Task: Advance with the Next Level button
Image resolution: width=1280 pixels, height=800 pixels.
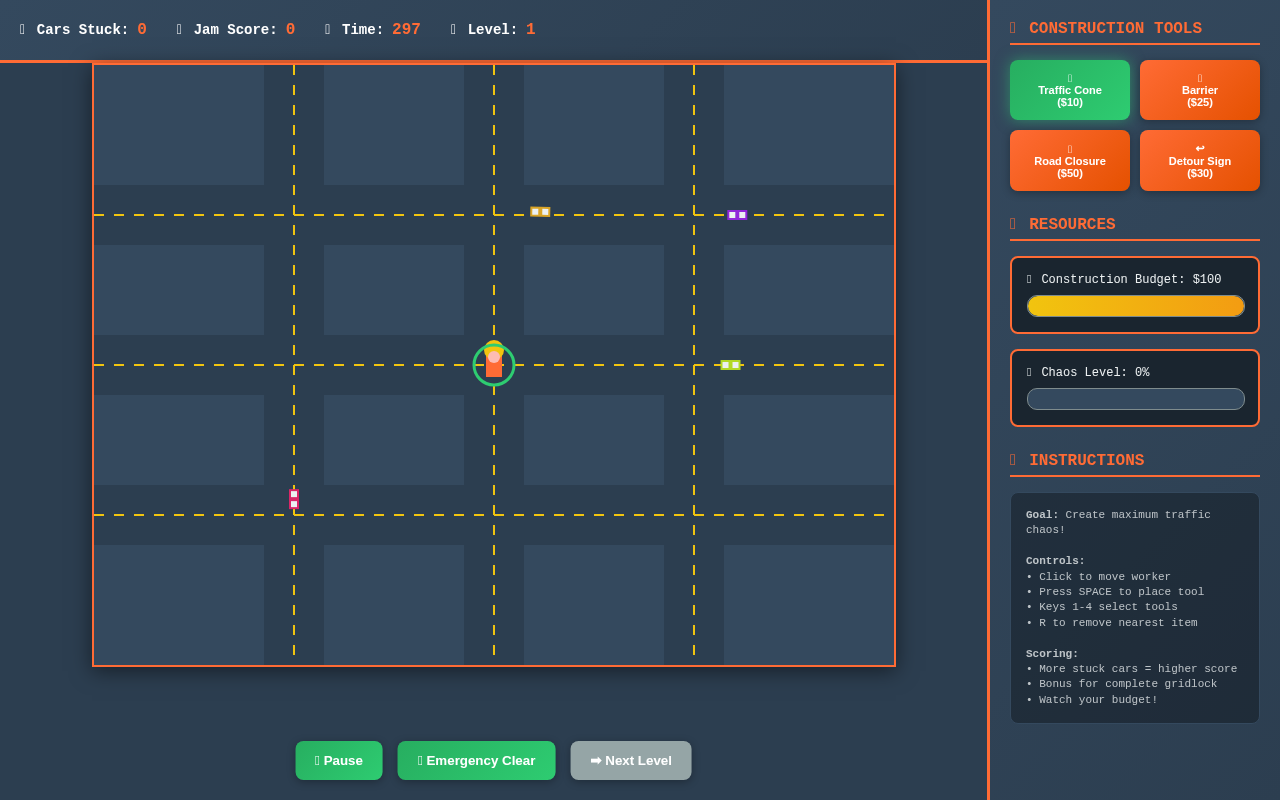Action: [630, 760]
